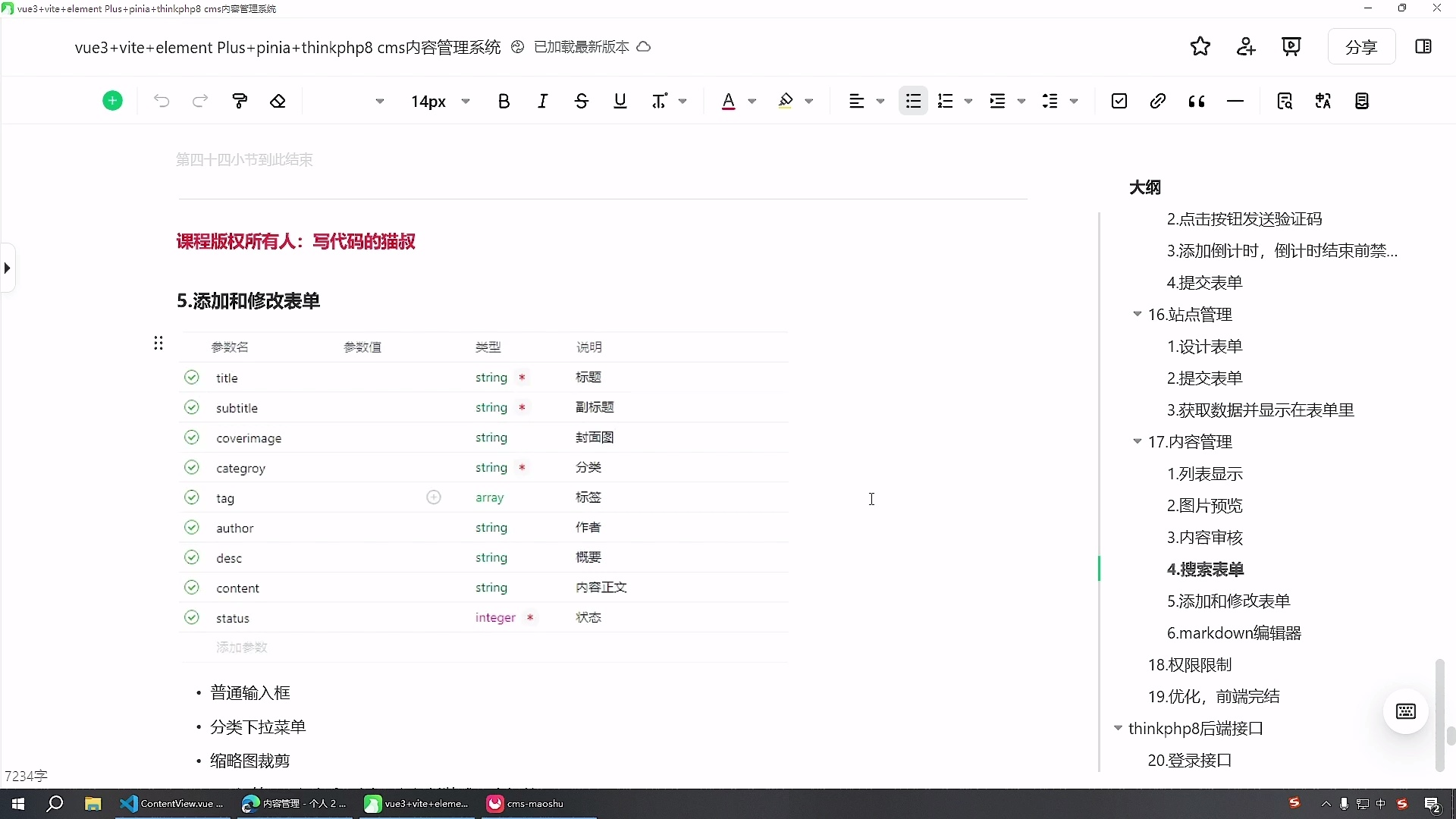Collapse the thinkphp8后端接口 outline section

(x=1118, y=728)
